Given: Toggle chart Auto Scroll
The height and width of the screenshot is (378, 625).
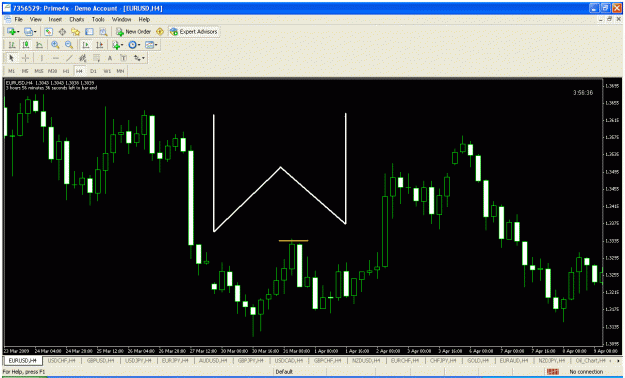Looking at the screenshot, I should coord(85,45).
